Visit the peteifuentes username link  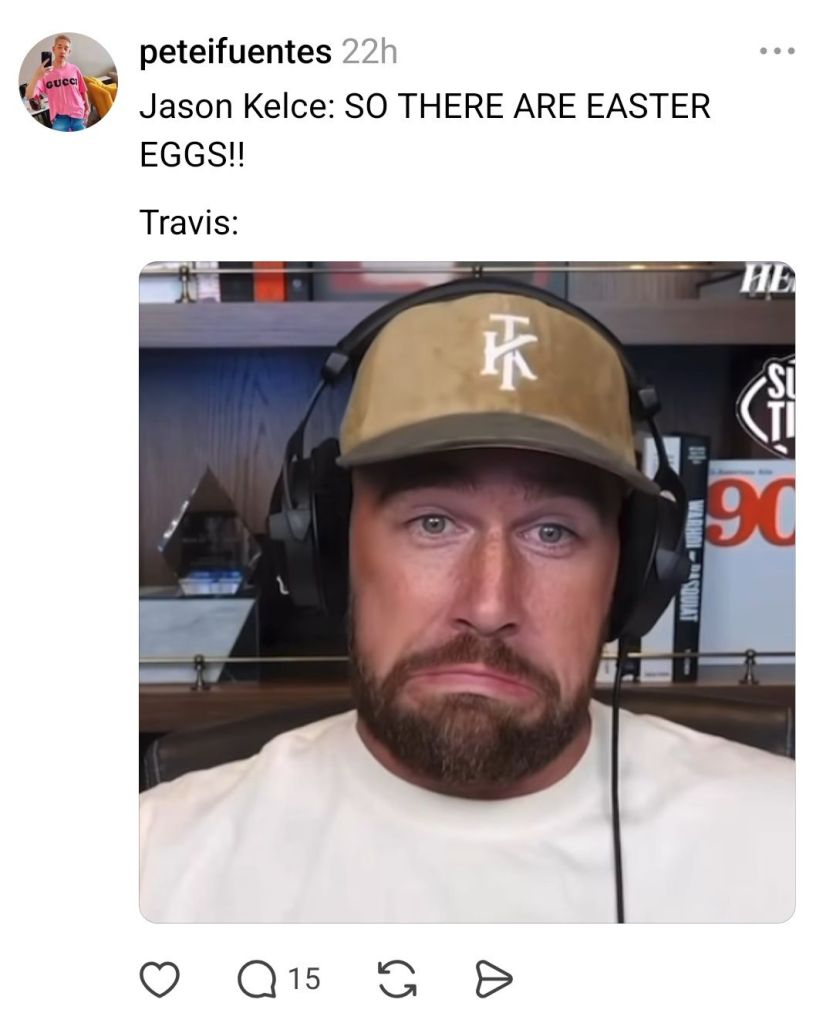point(235,52)
